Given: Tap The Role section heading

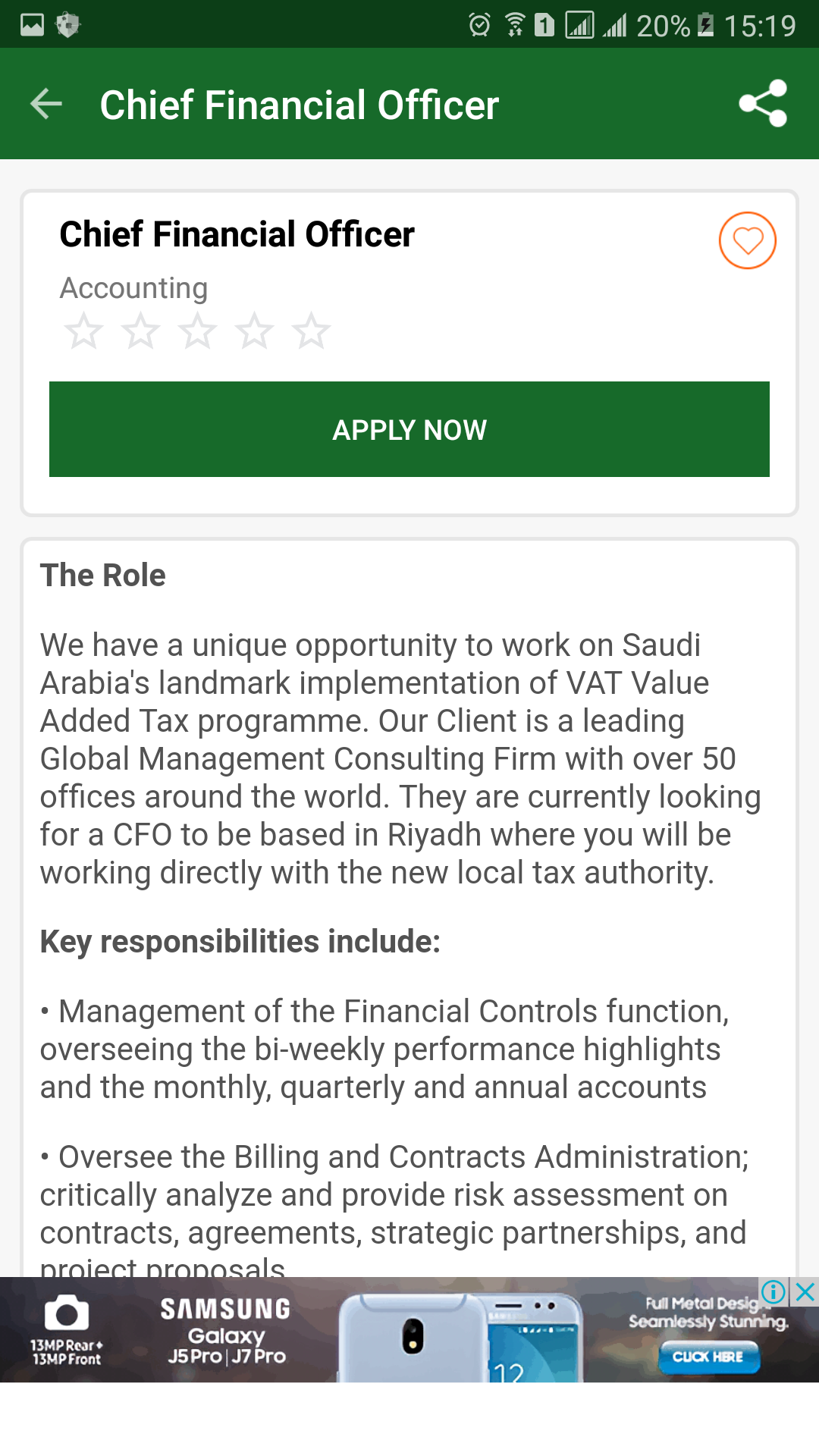Looking at the screenshot, I should (x=103, y=575).
